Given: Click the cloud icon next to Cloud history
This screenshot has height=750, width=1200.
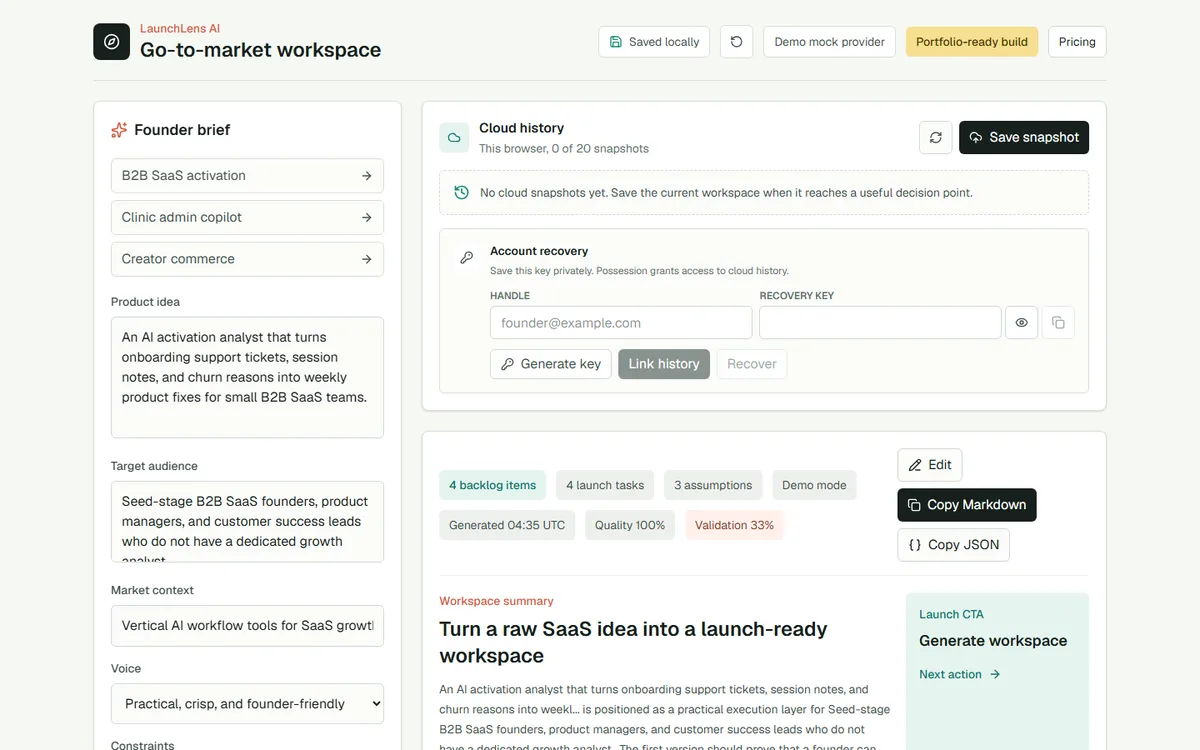Looking at the screenshot, I should click(454, 138).
